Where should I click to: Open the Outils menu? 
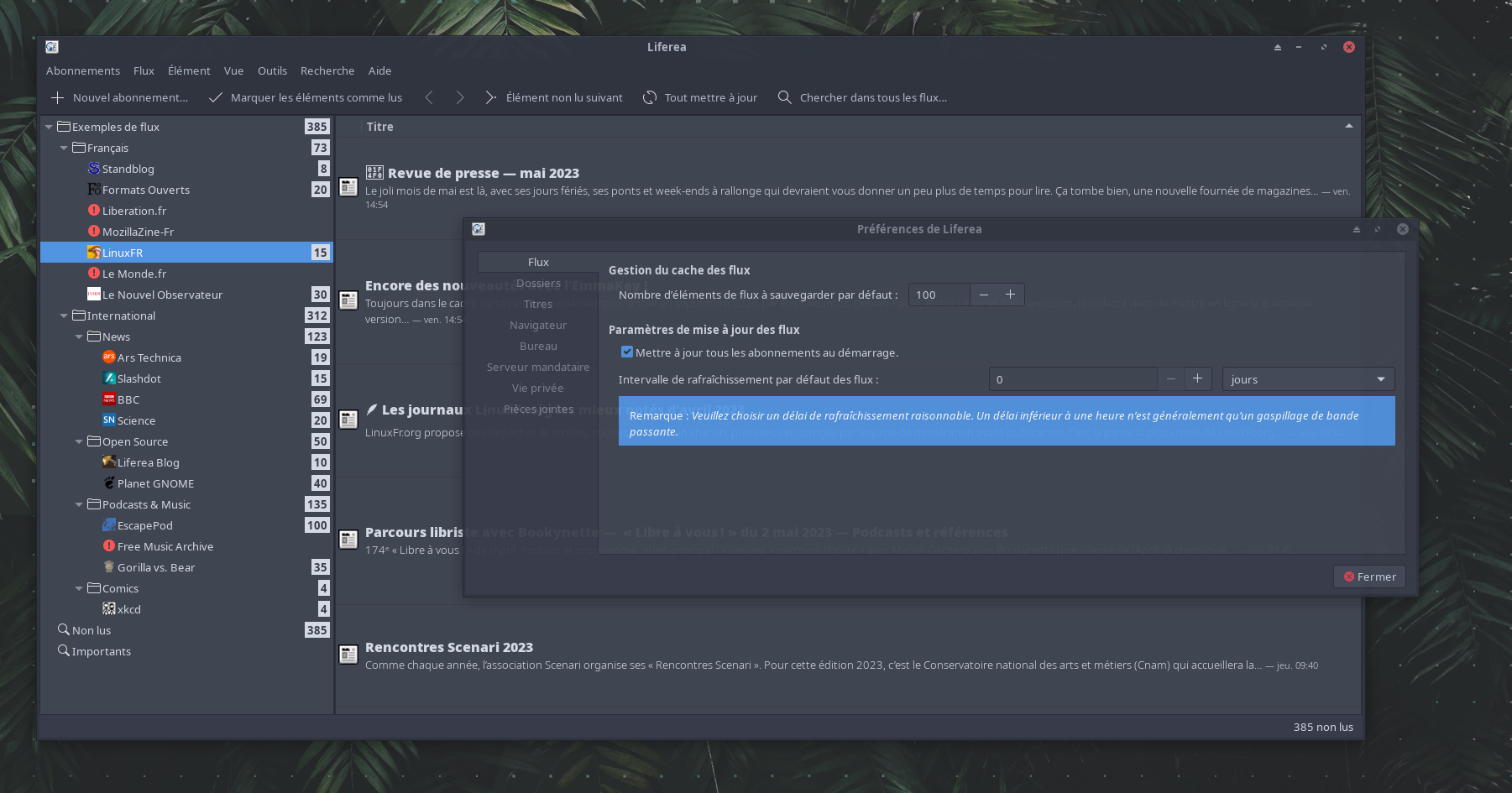click(272, 71)
